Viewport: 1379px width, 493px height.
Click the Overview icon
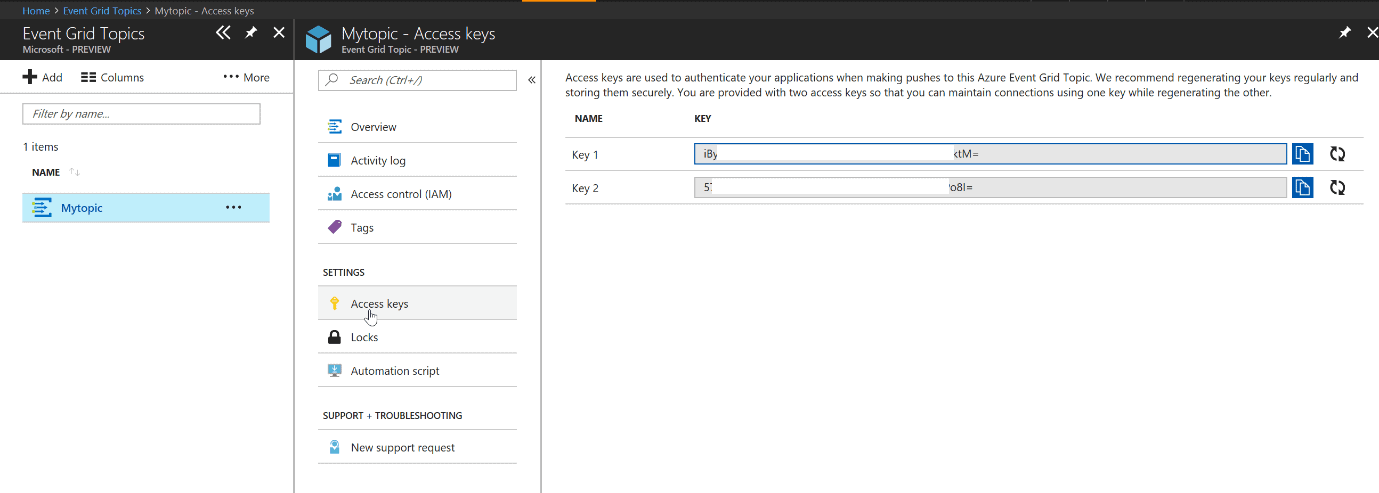(335, 127)
